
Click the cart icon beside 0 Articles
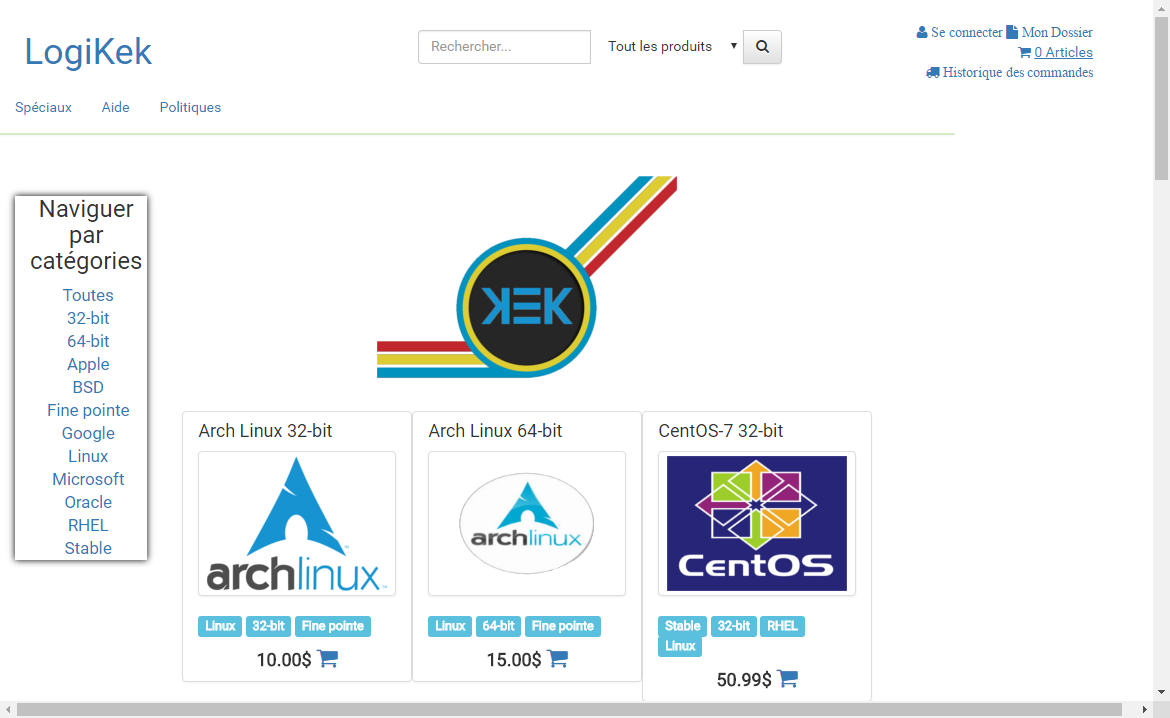click(x=1024, y=52)
